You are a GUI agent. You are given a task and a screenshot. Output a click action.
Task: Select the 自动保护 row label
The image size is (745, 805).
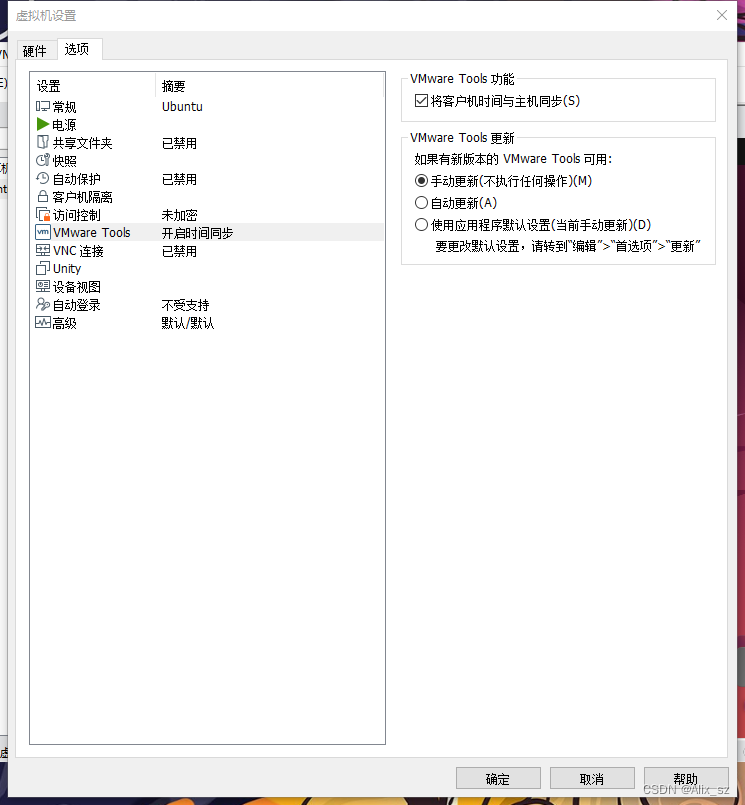pyautogui.click(x=77, y=179)
